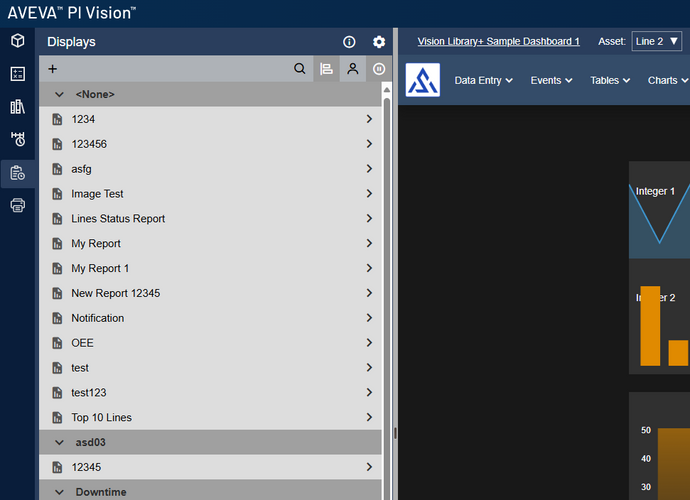Viewport: 690px width, 500px height.
Task: Open the Assets cube icon in sidebar
Action: (x=18, y=40)
